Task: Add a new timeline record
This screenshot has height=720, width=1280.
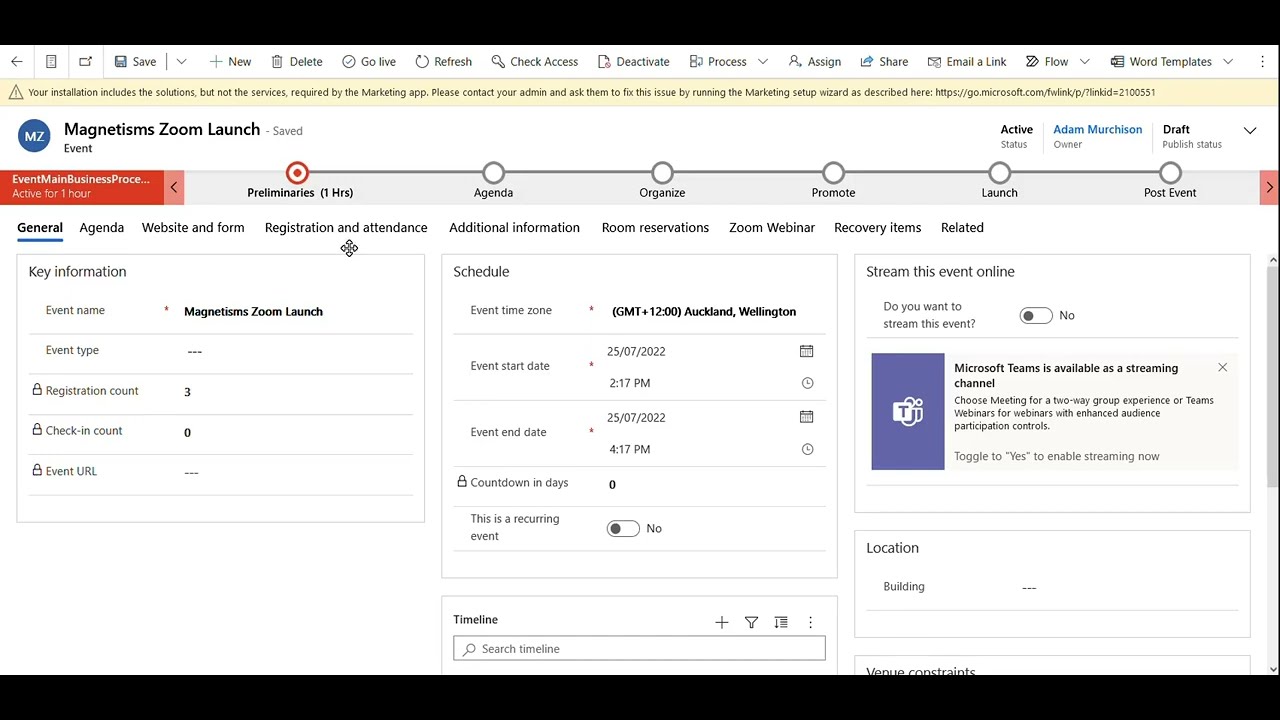Action: pos(721,623)
